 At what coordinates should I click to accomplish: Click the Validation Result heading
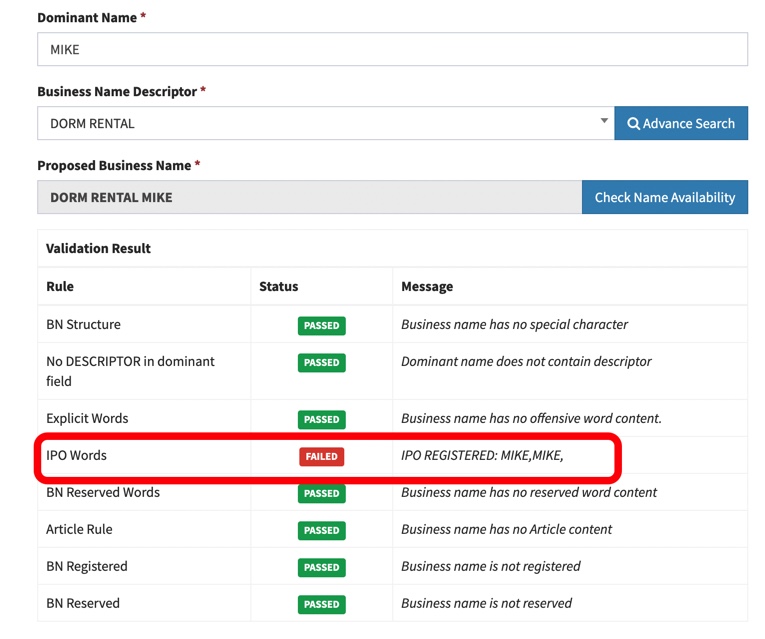coord(98,248)
